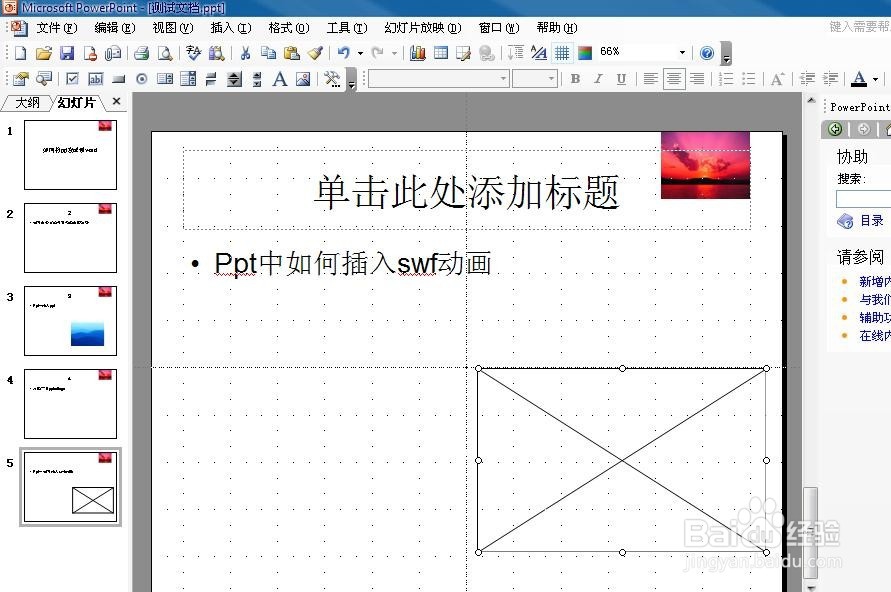Select slide 3 thumbnail
The height and width of the screenshot is (592, 891).
click(70, 320)
